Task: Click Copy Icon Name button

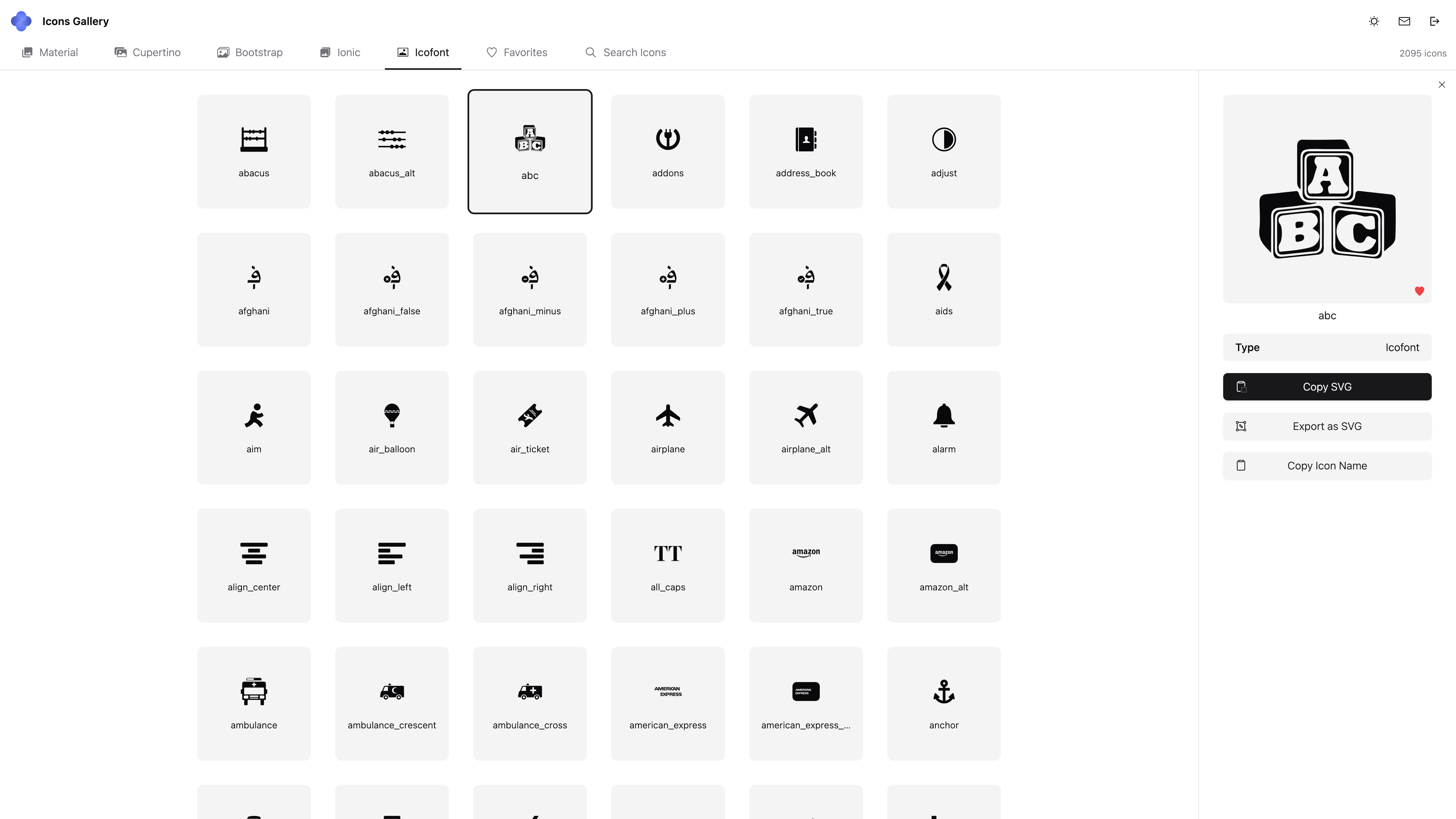Action: (1327, 466)
